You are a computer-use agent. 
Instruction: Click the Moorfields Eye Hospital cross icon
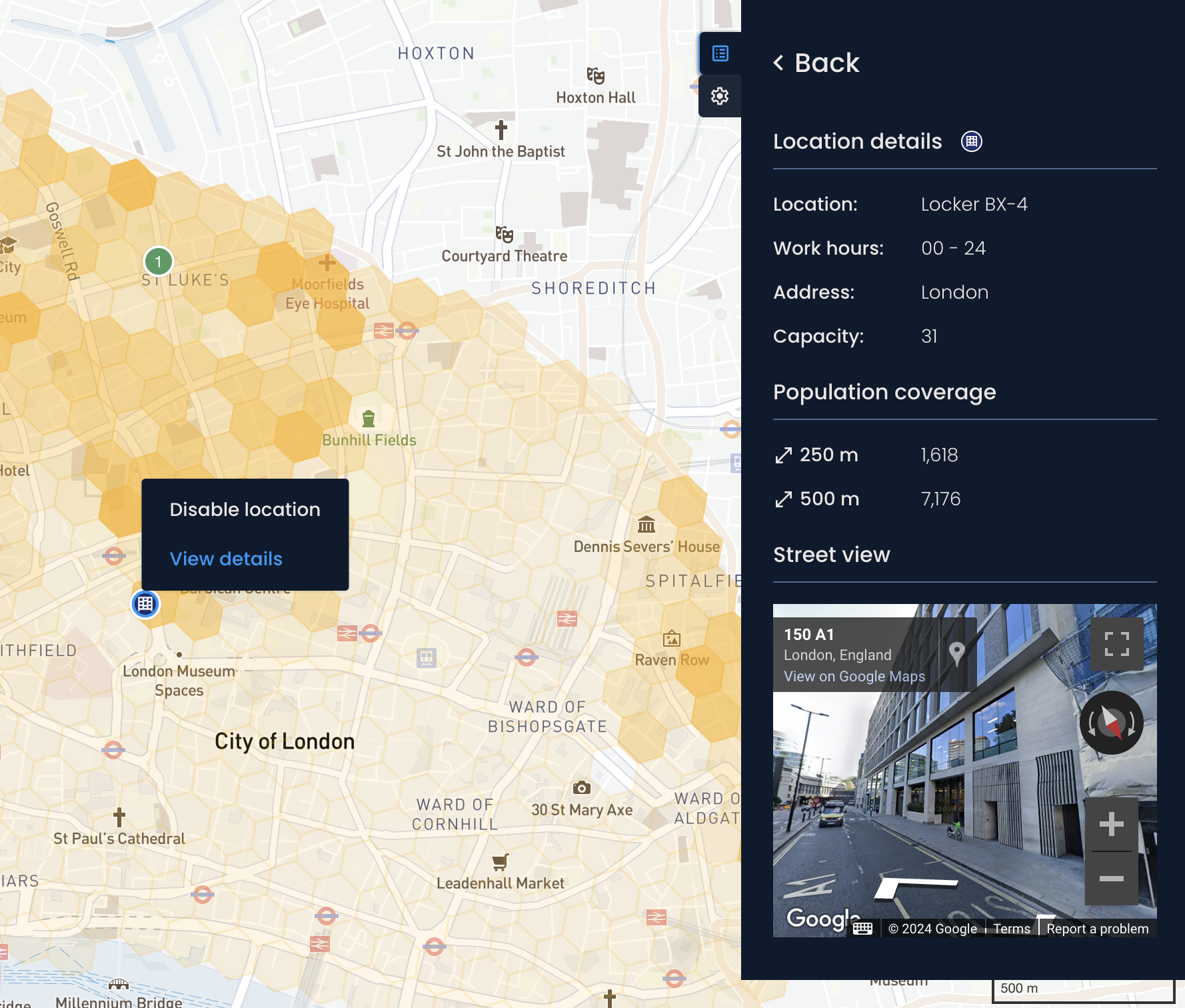click(x=327, y=263)
